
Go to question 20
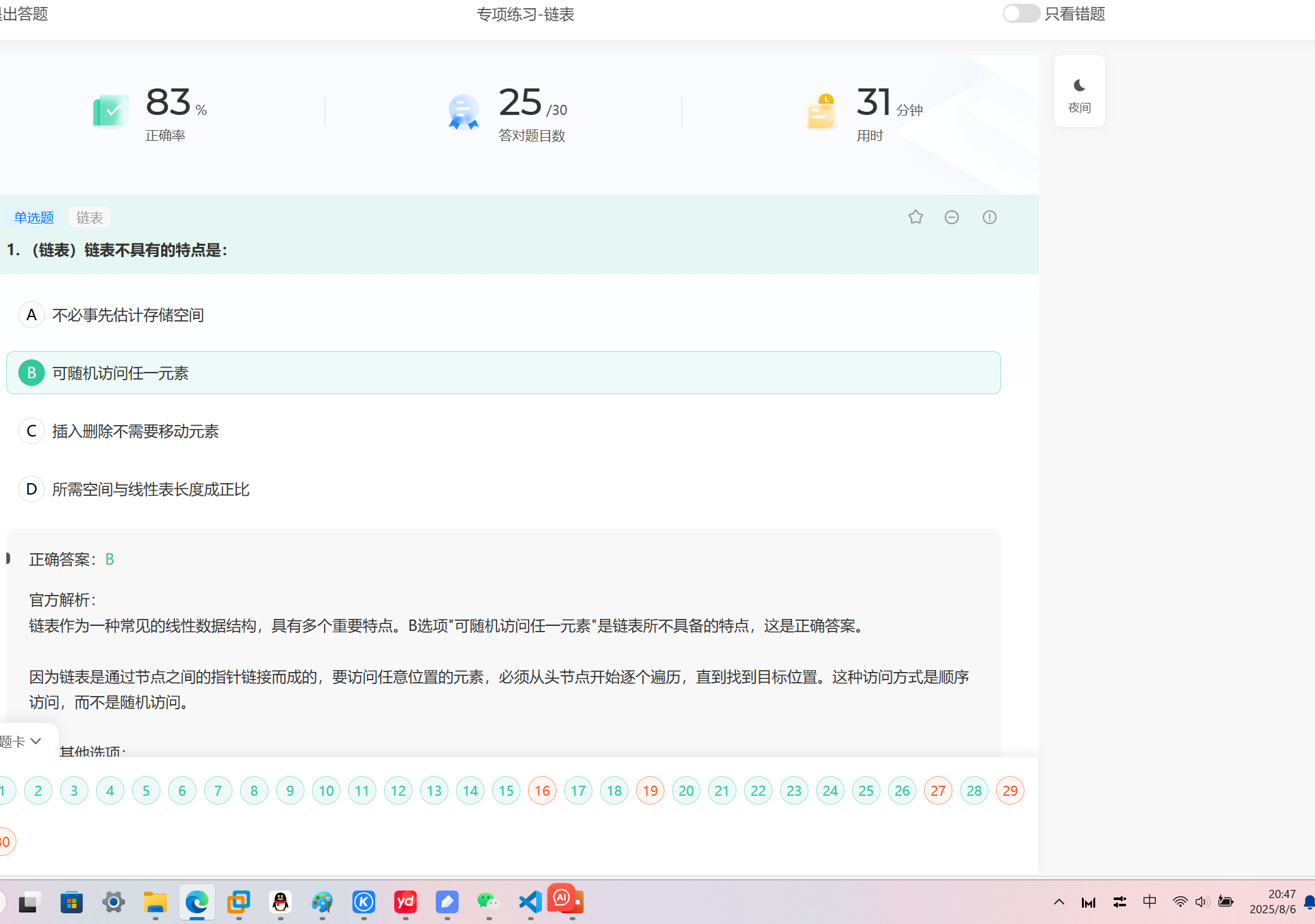[x=686, y=791]
